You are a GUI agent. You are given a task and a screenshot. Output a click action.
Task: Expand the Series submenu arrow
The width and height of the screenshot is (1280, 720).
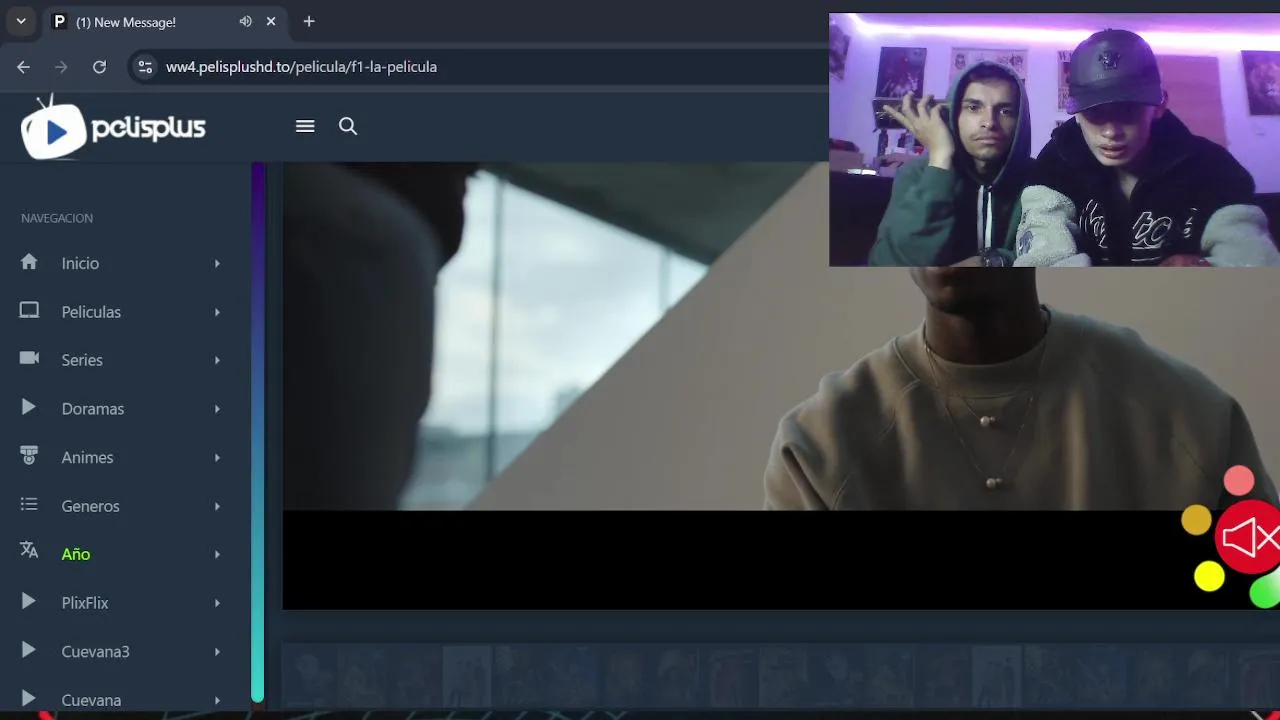point(217,360)
